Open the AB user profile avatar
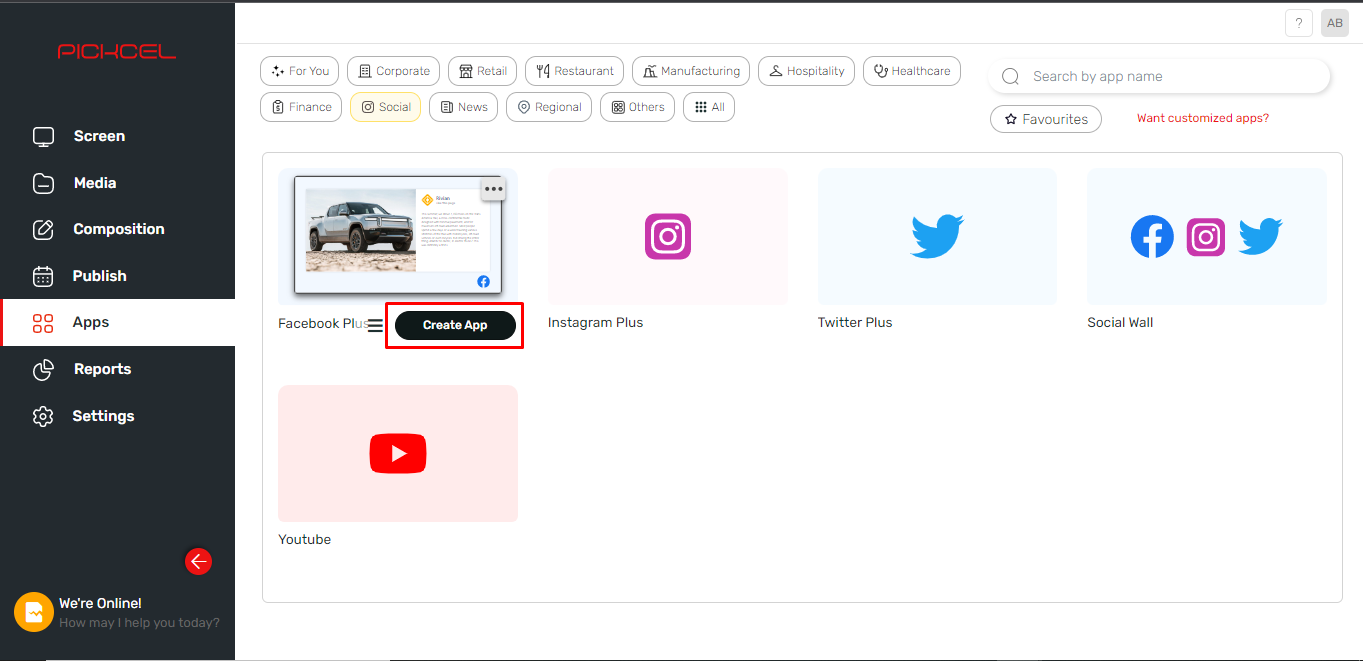1363x661 pixels. [1335, 23]
